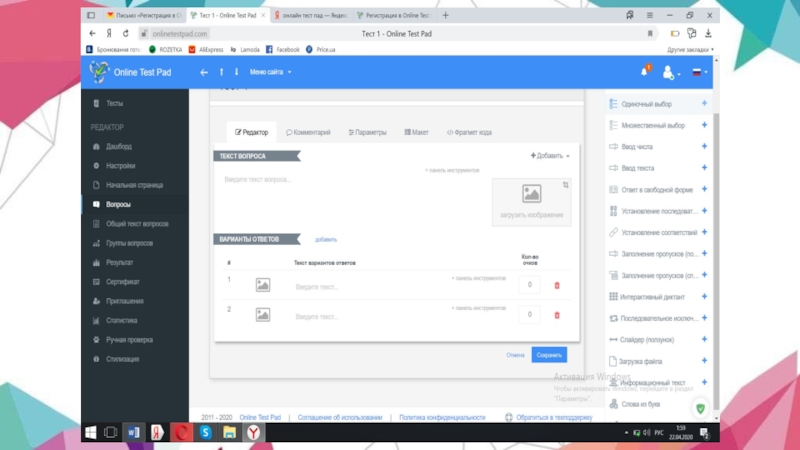Click the notifications bell icon
This screenshot has height=450, width=800.
tap(644, 72)
